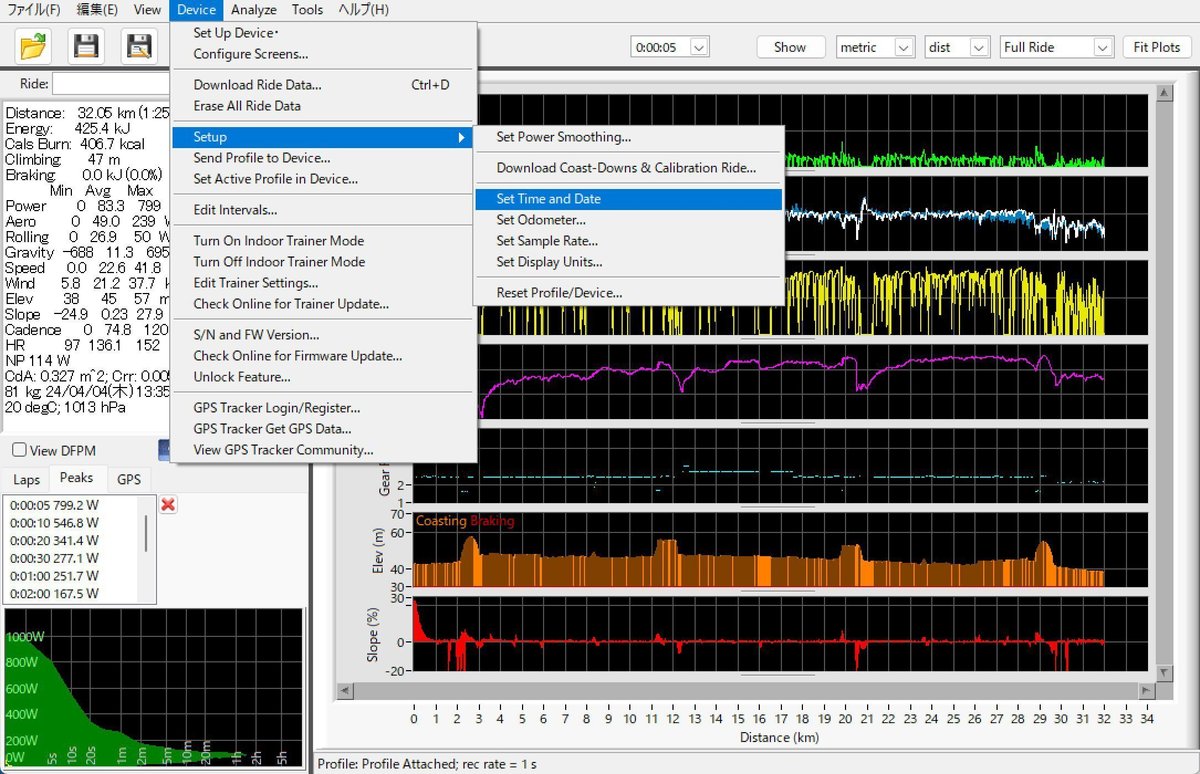
Task: Expand the metric units dropdown
Action: point(904,47)
